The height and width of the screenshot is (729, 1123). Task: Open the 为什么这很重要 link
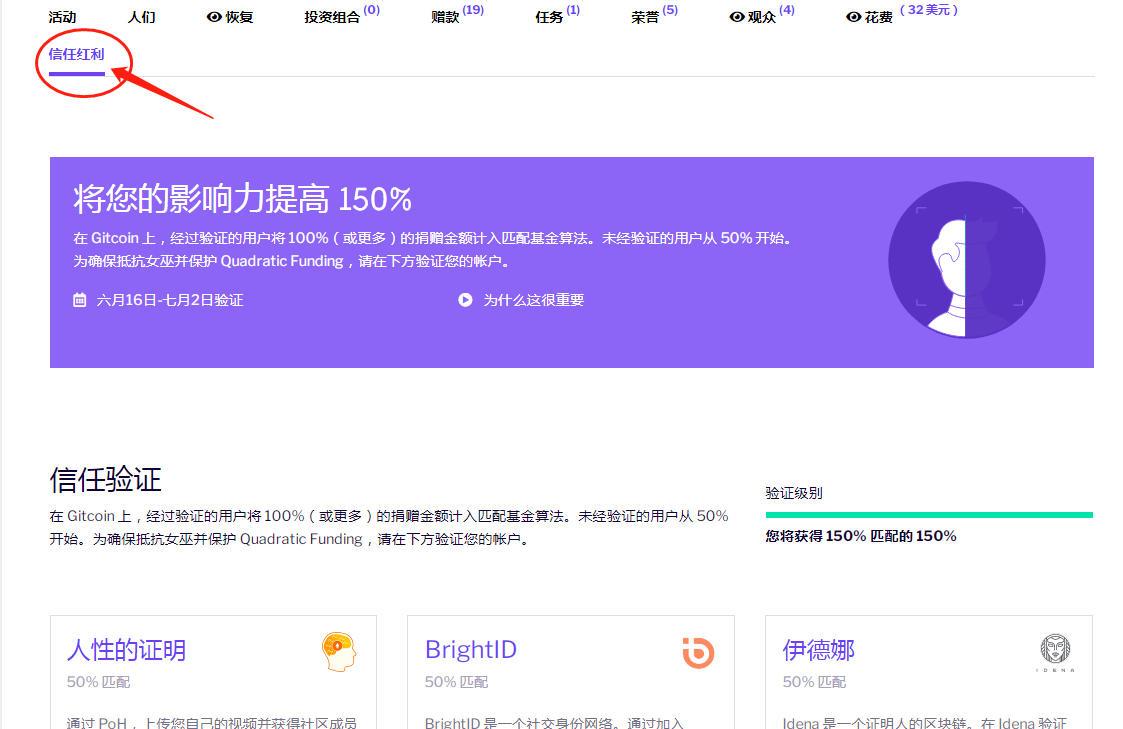point(534,300)
